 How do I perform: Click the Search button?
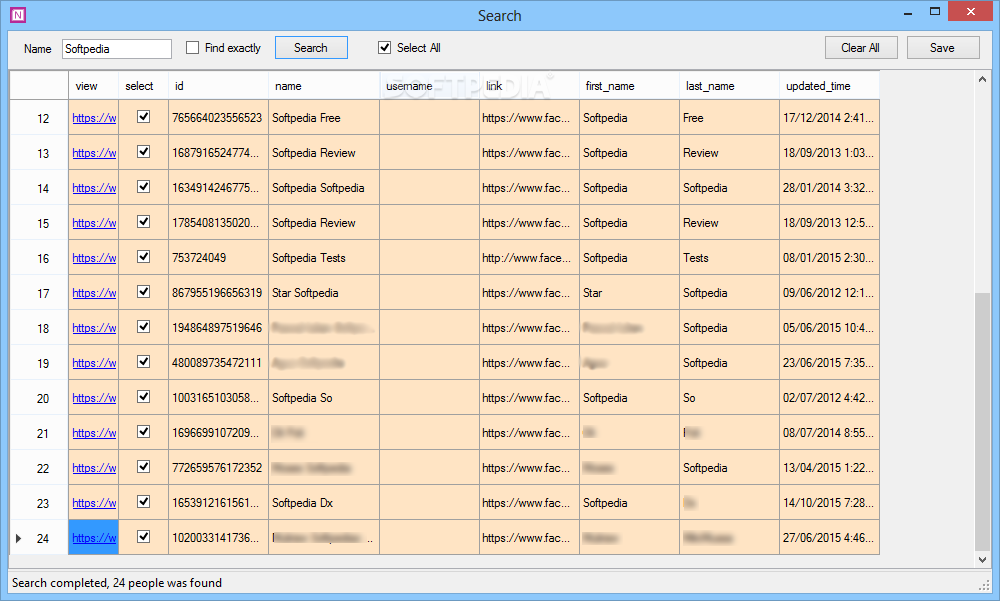click(311, 48)
